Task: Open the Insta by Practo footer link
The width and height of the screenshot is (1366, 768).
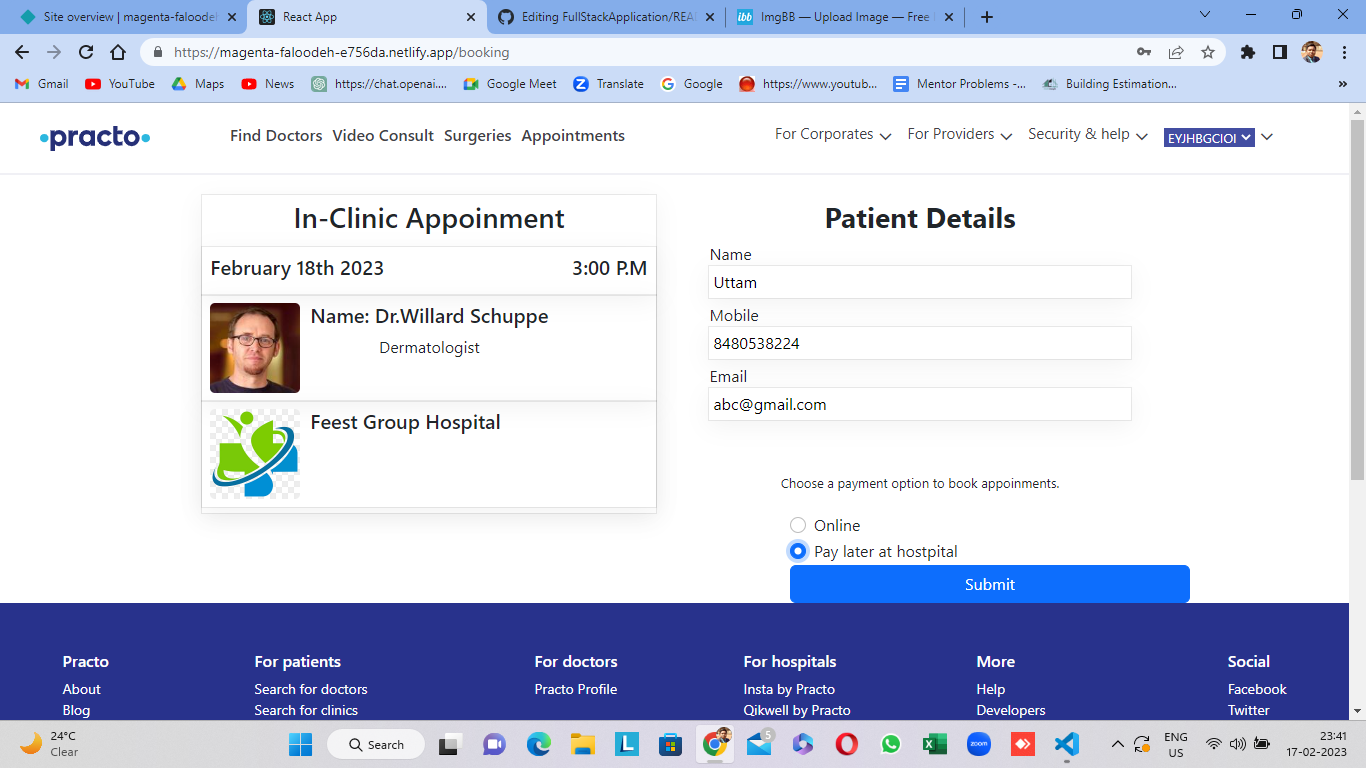Action: tap(789, 689)
